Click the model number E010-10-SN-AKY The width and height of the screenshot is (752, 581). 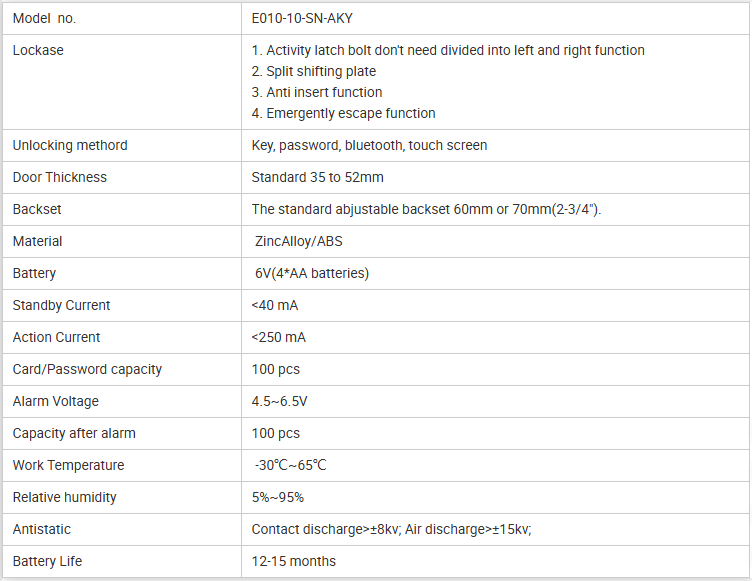coord(304,18)
